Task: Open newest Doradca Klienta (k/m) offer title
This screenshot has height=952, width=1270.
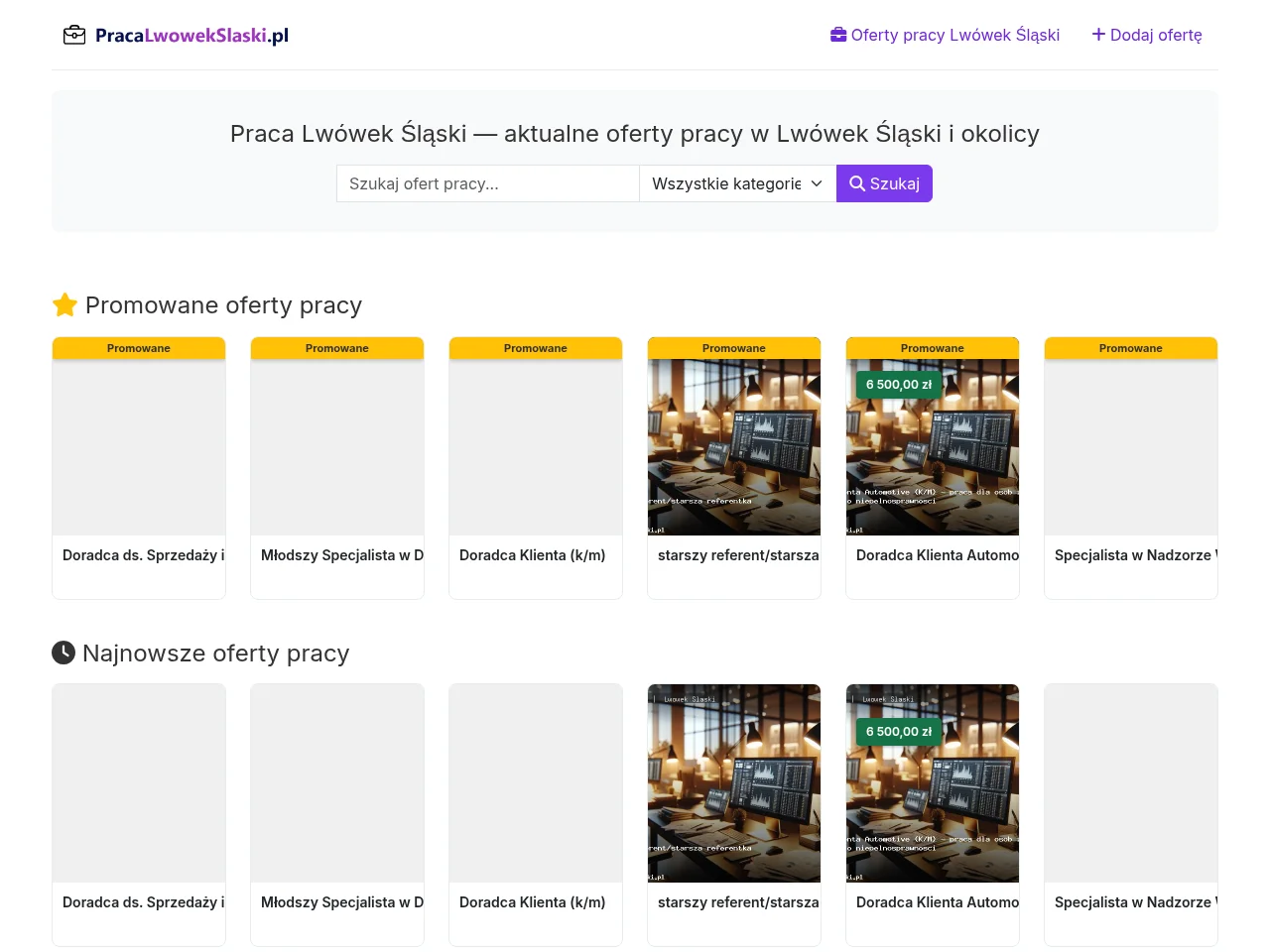Action: pos(533,902)
